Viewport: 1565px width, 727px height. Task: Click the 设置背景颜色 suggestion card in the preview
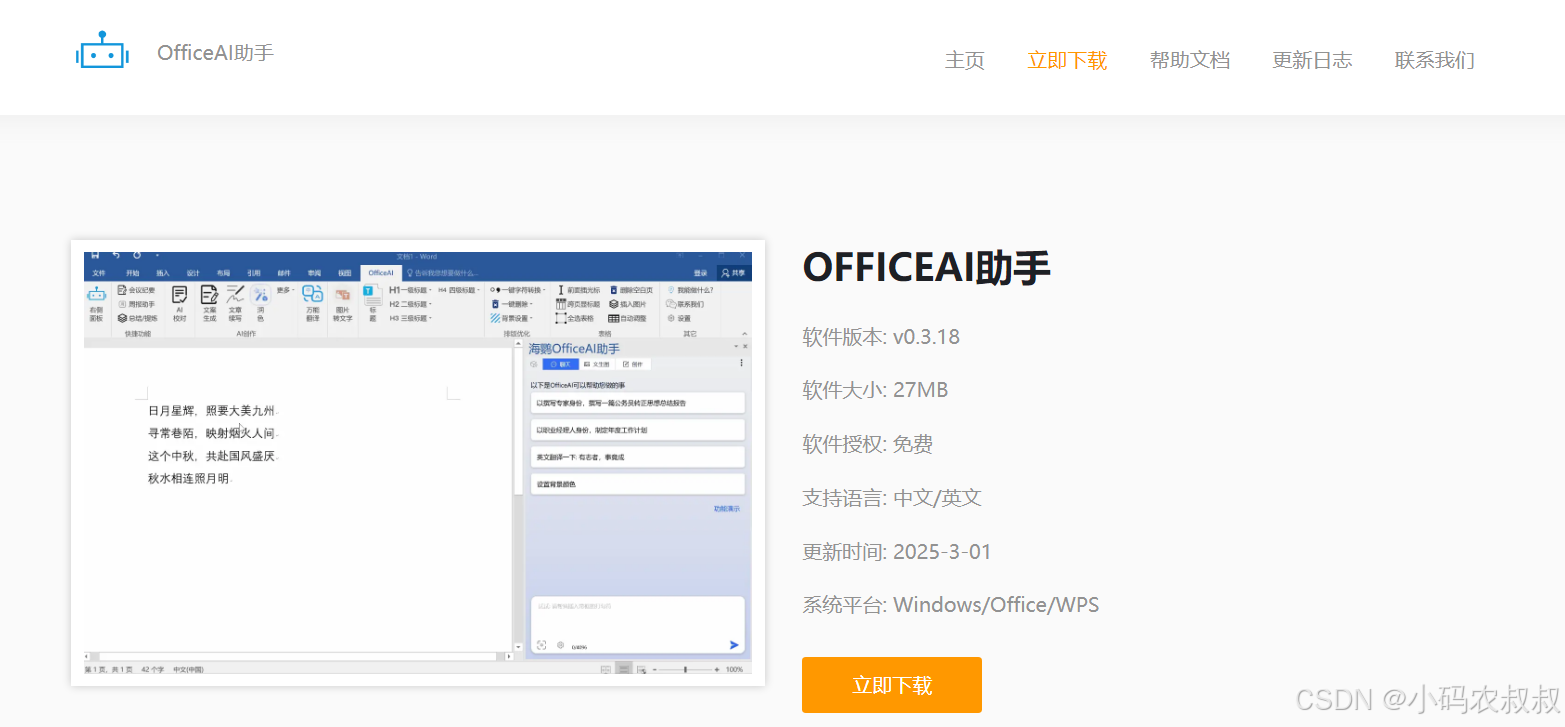638,484
